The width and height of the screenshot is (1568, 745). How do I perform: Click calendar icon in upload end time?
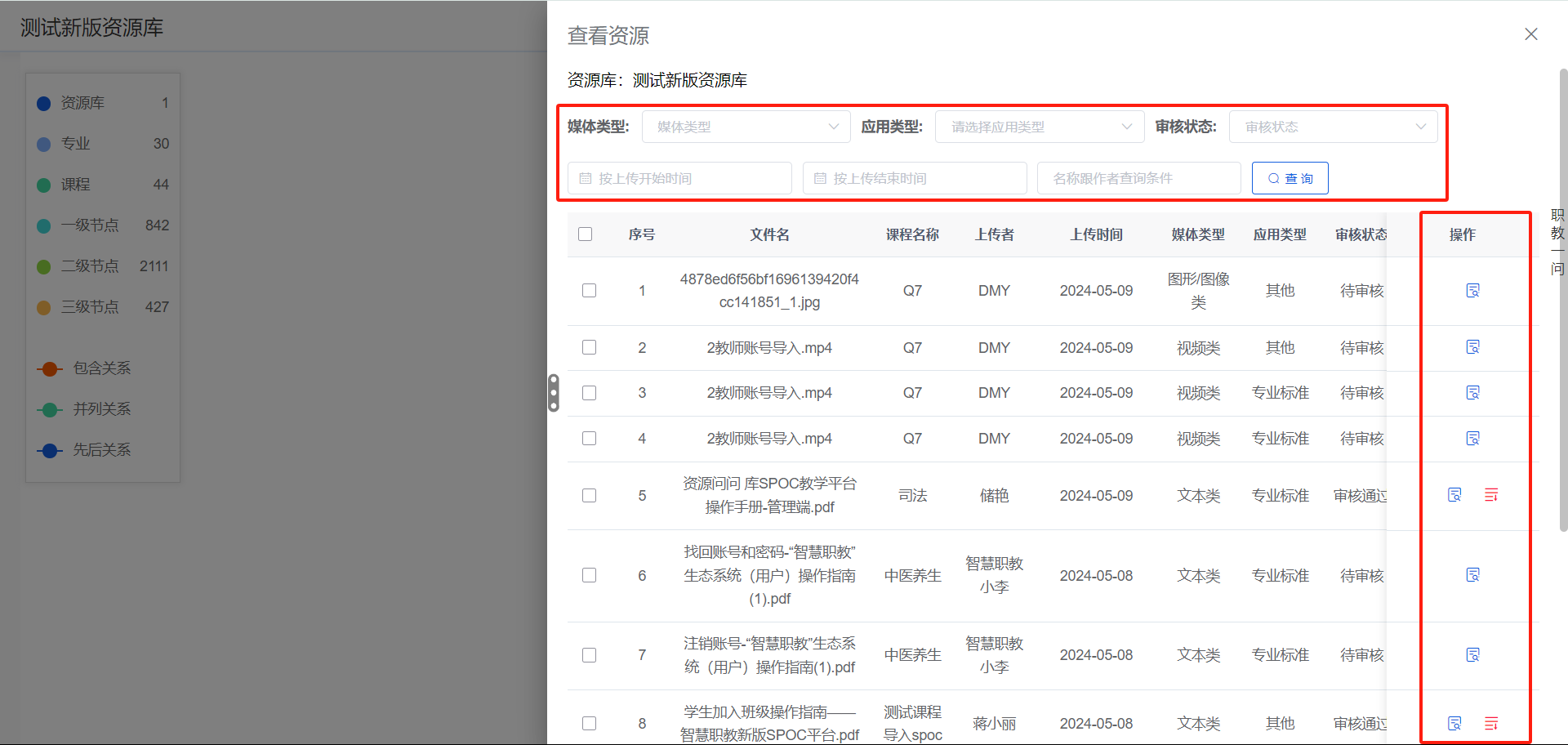(x=820, y=178)
